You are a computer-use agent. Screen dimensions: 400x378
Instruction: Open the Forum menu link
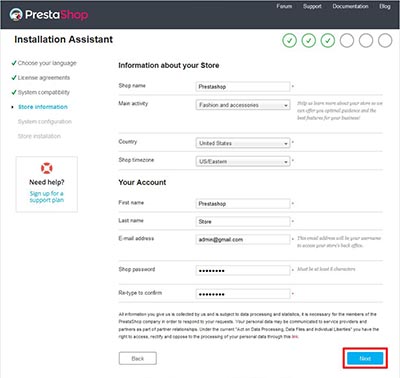coord(284,6)
